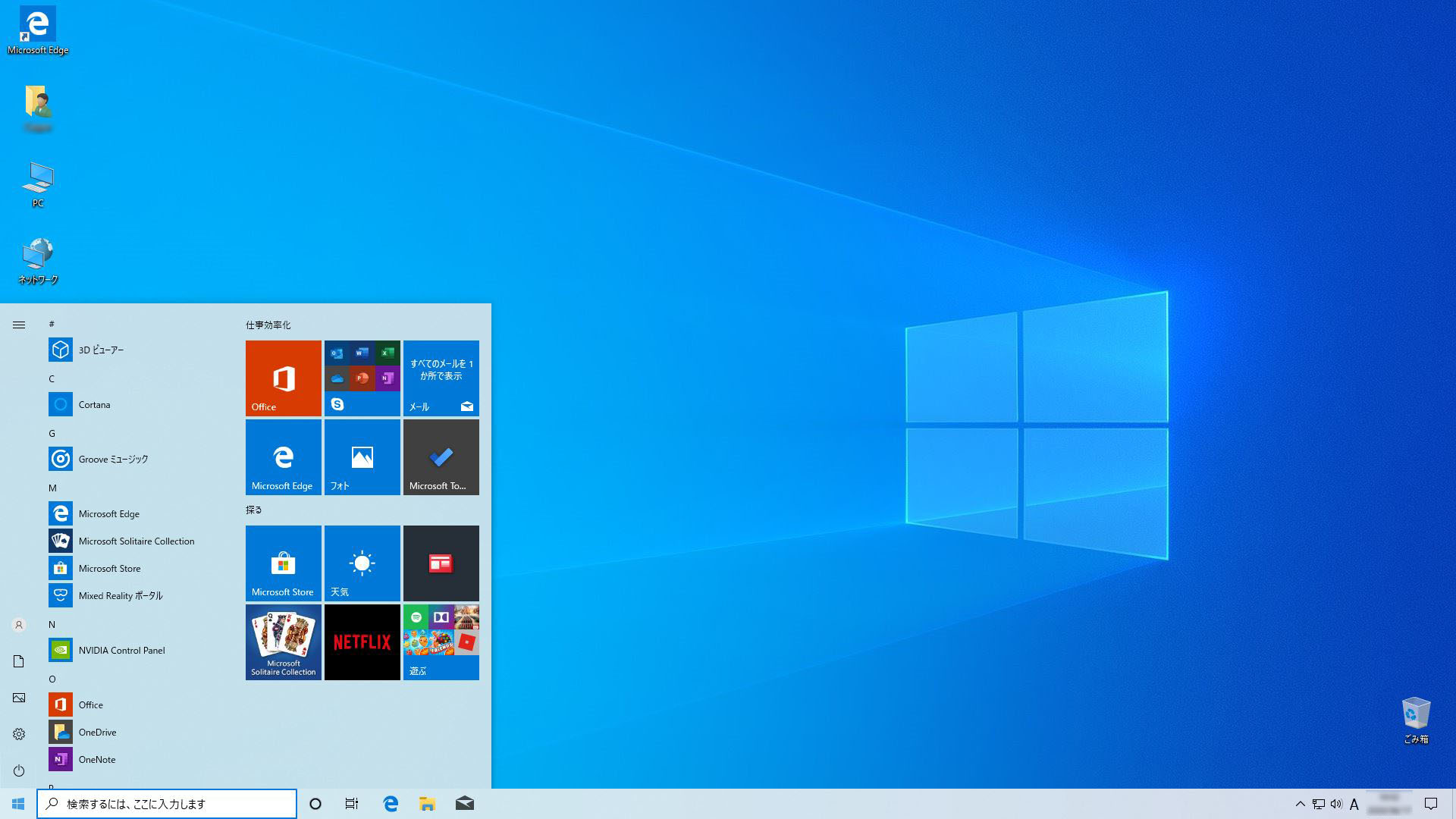Select Microsoft Edge desktop shortcut
This screenshot has height=819, width=1456.
click(38, 31)
